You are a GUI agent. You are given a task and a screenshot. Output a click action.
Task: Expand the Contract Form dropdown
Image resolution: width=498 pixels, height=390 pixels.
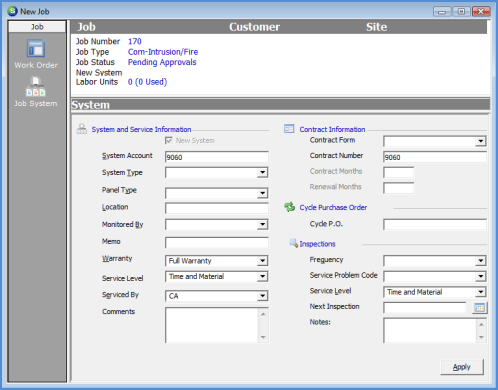(480, 141)
